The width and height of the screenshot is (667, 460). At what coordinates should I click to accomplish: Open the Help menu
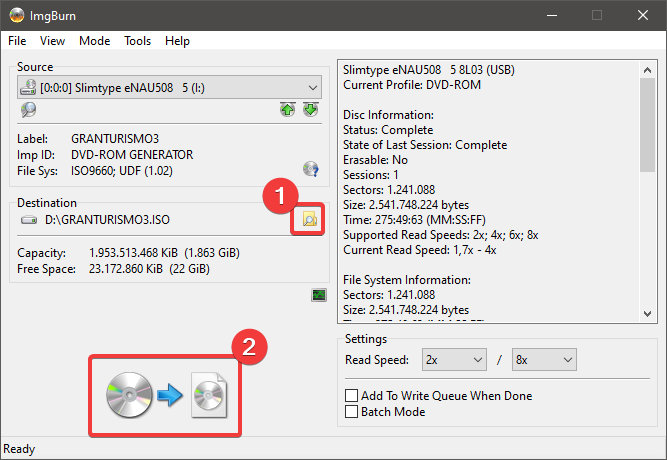coord(177,41)
